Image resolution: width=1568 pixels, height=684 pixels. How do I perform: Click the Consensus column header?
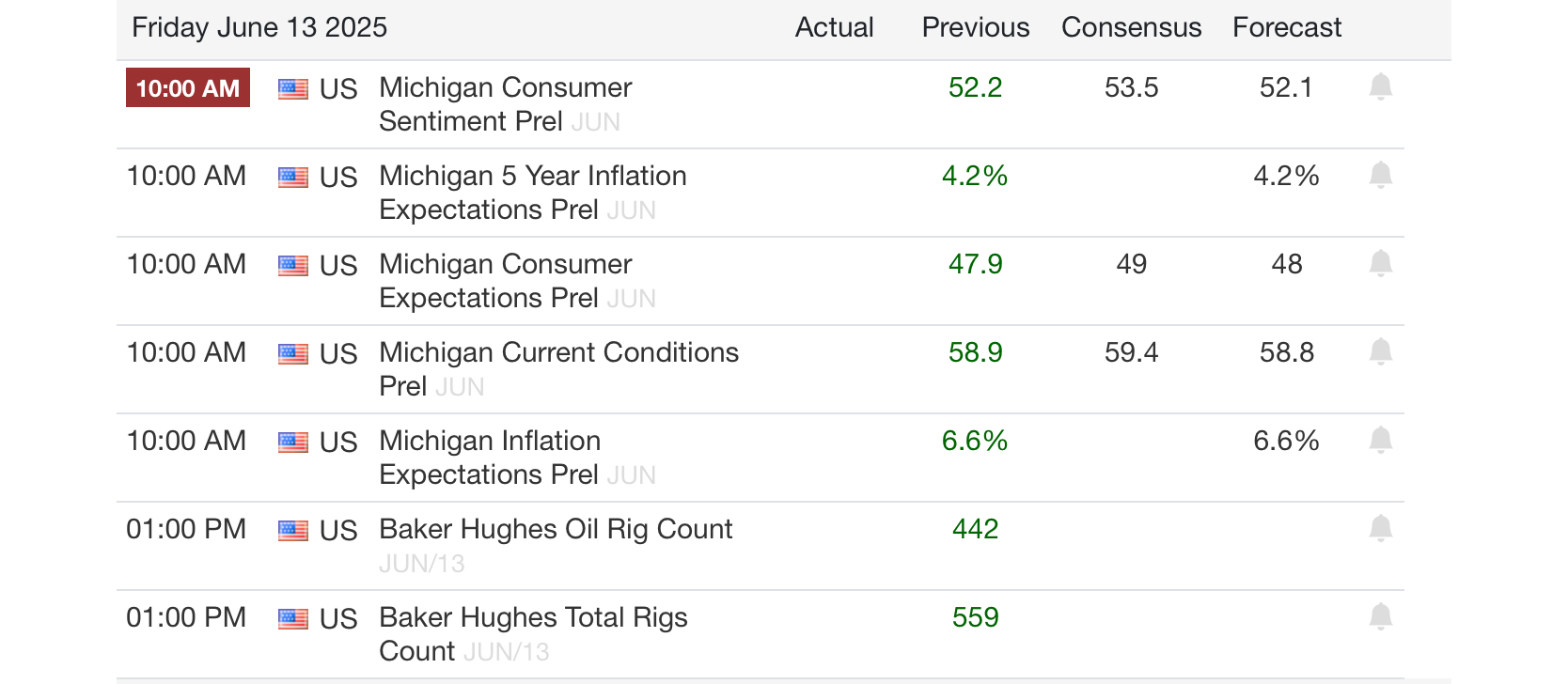point(1131,27)
